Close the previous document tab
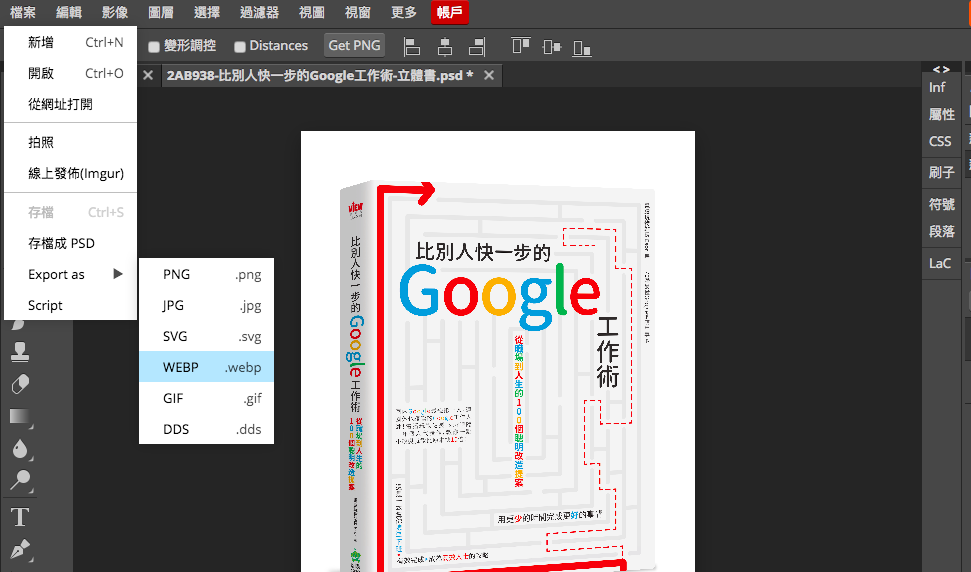This screenshot has width=971, height=572. (x=147, y=76)
